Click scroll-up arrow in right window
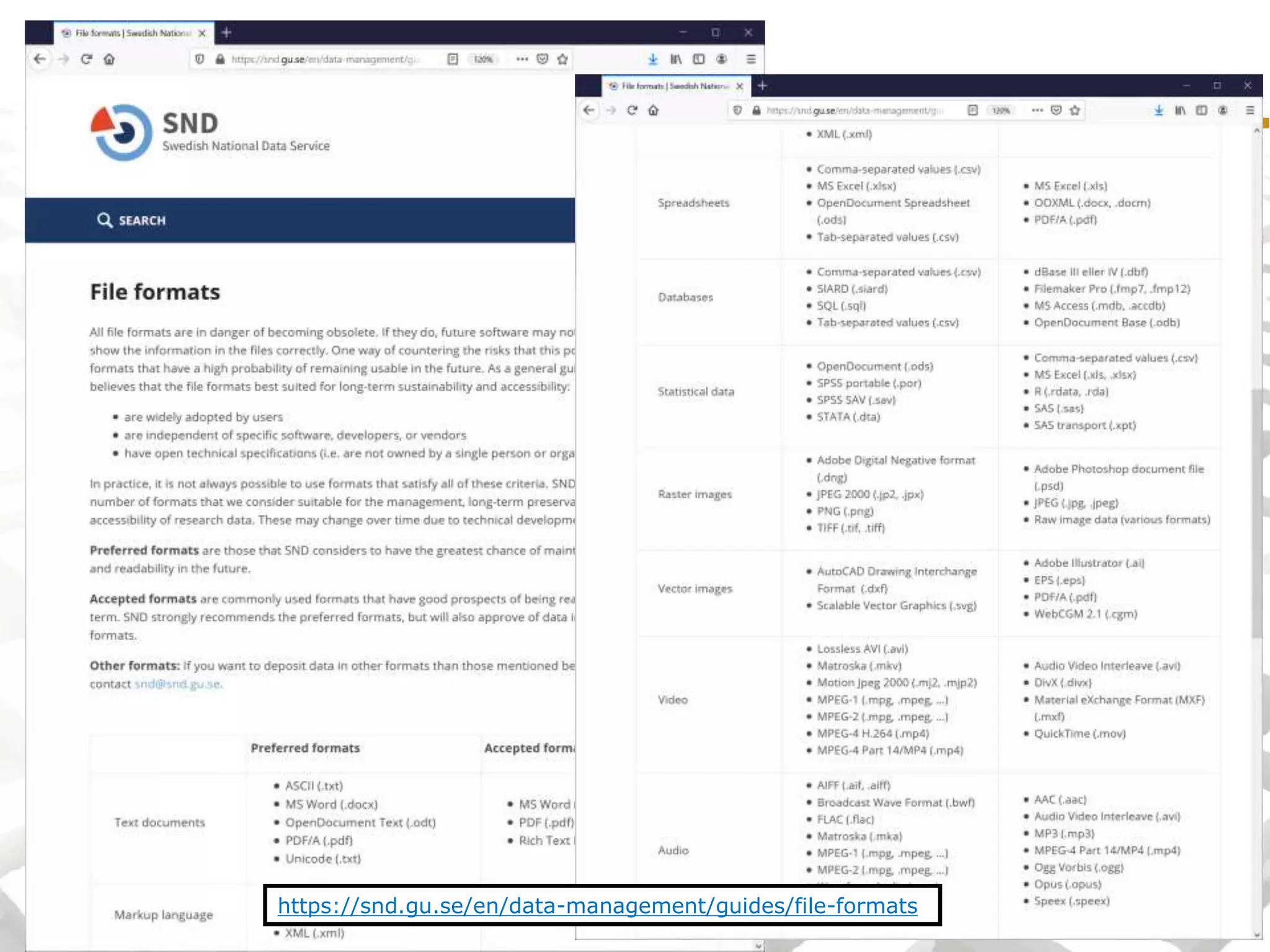1270x952 pixels. (x=1257, y=131)
